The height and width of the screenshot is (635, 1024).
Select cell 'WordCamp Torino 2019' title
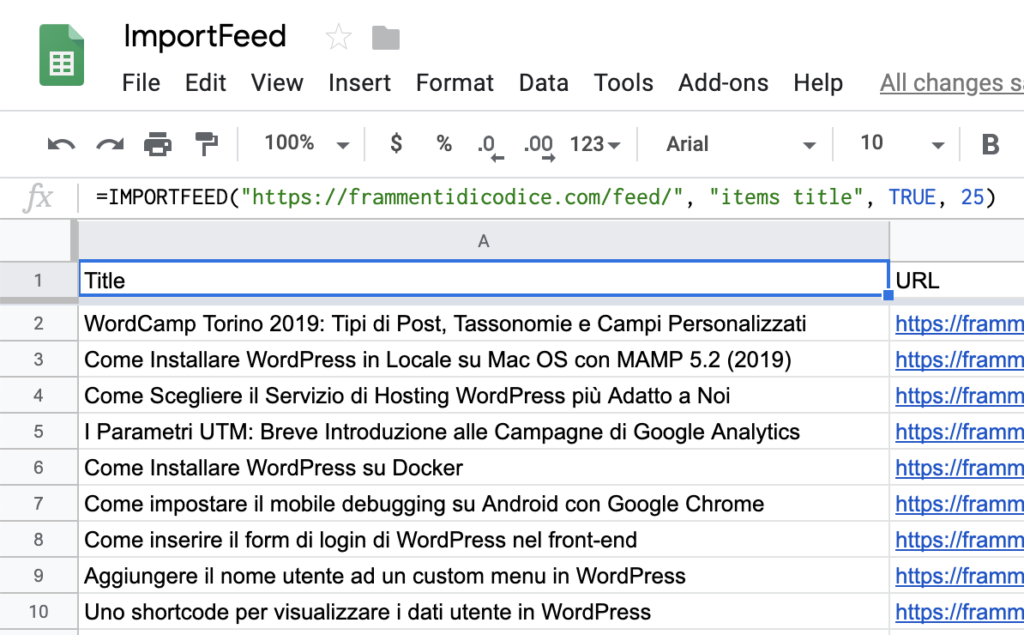(483, 323)
